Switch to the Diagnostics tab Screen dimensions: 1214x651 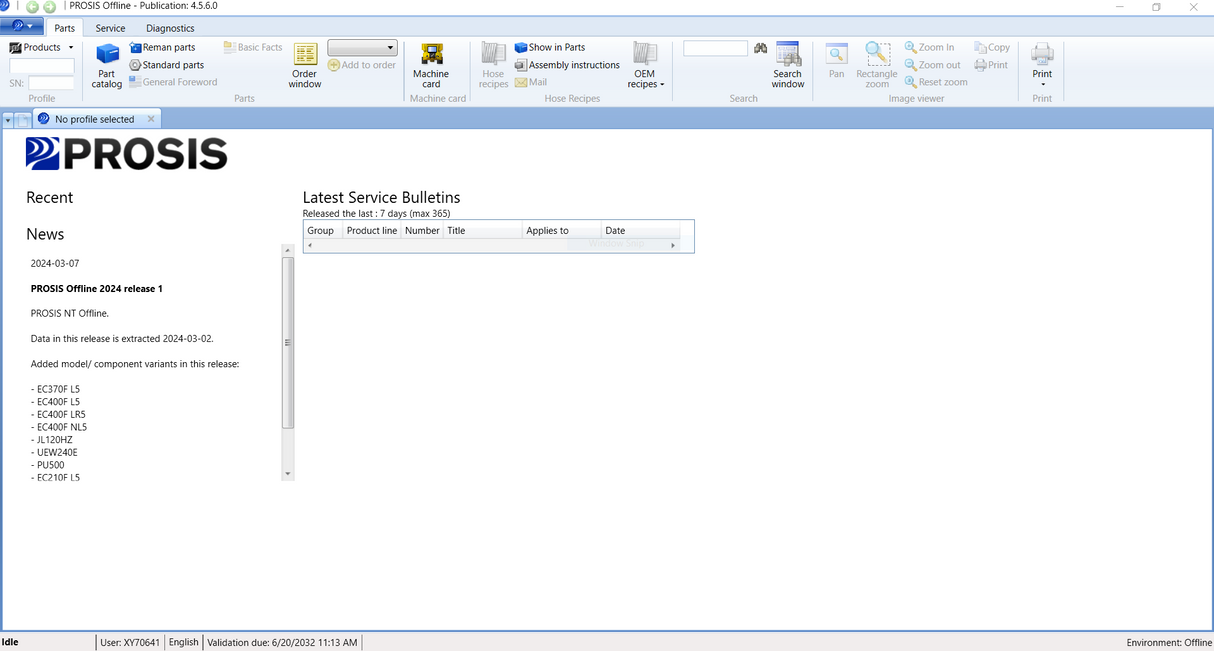coord(170,28)
